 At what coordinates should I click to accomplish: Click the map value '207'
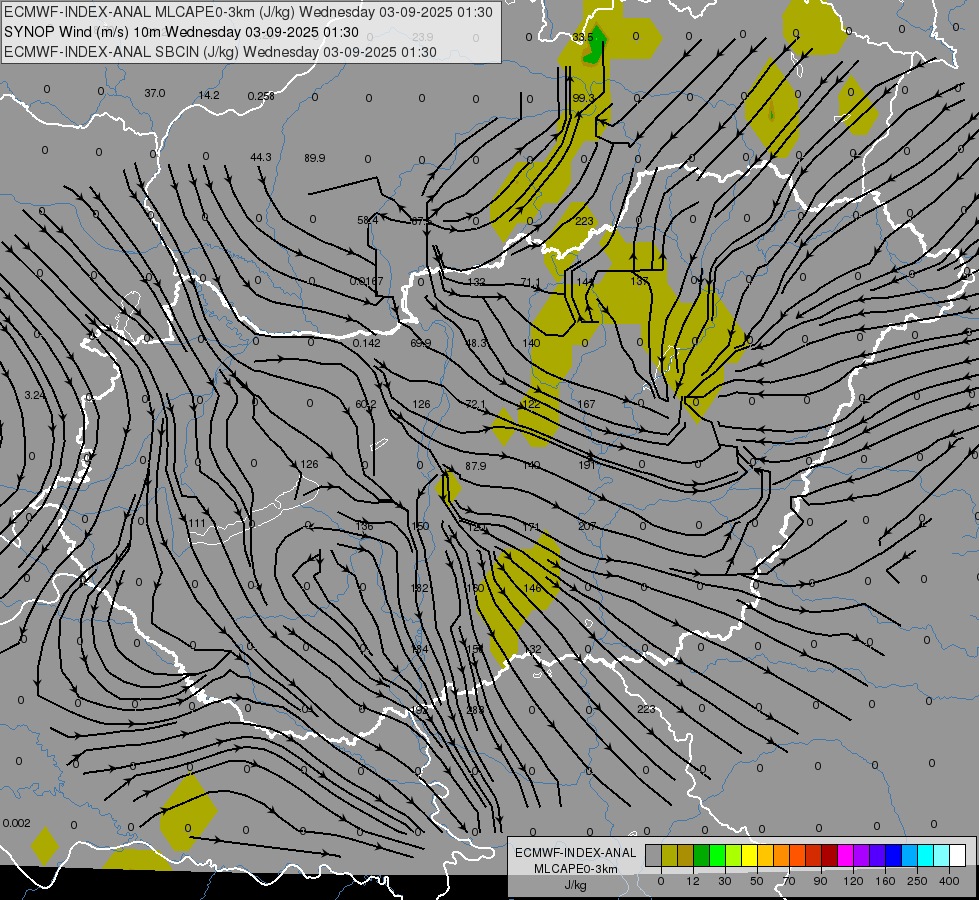pyautogui.click(x=587, y=527)
